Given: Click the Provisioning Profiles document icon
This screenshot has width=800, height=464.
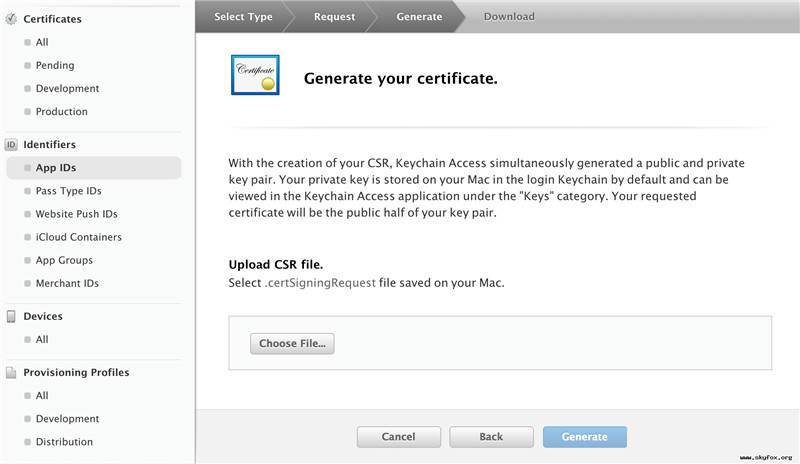Looking at the screenshot, I should tap(11, 373).
